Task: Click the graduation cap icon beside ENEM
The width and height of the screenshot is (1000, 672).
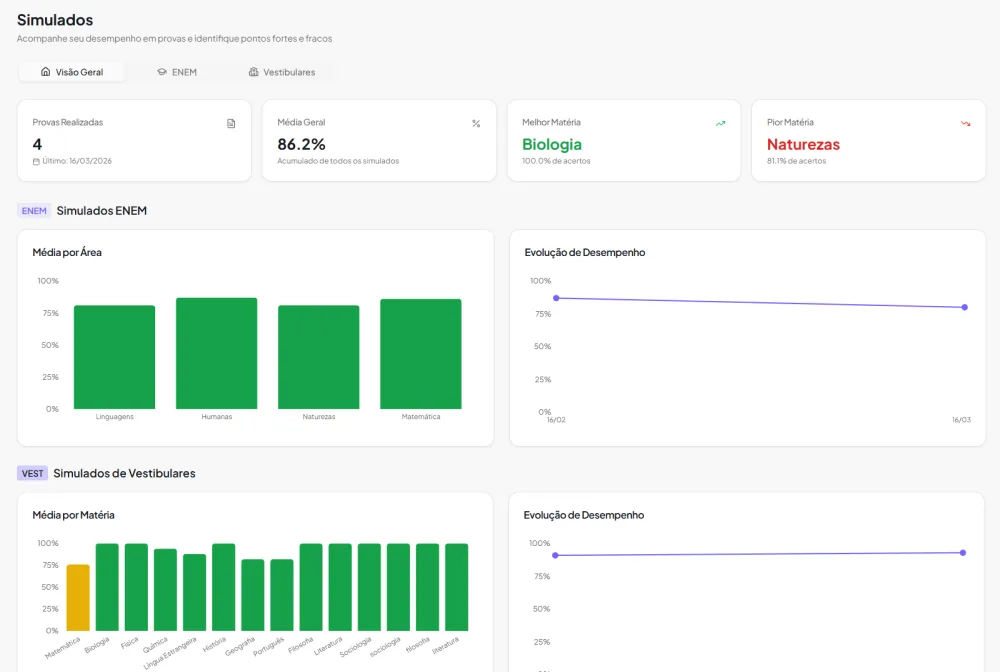Action: [162, 72]
